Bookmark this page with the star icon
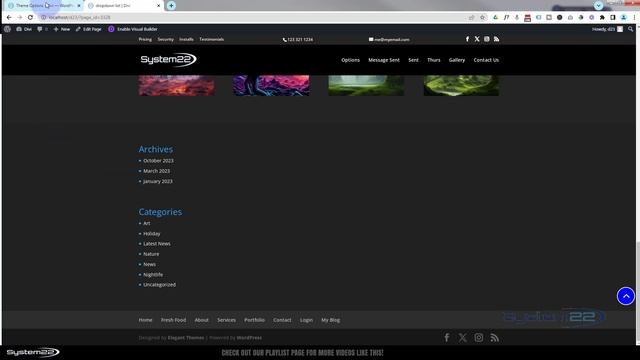This screenshot has width=640, height=360. point(482,18)
